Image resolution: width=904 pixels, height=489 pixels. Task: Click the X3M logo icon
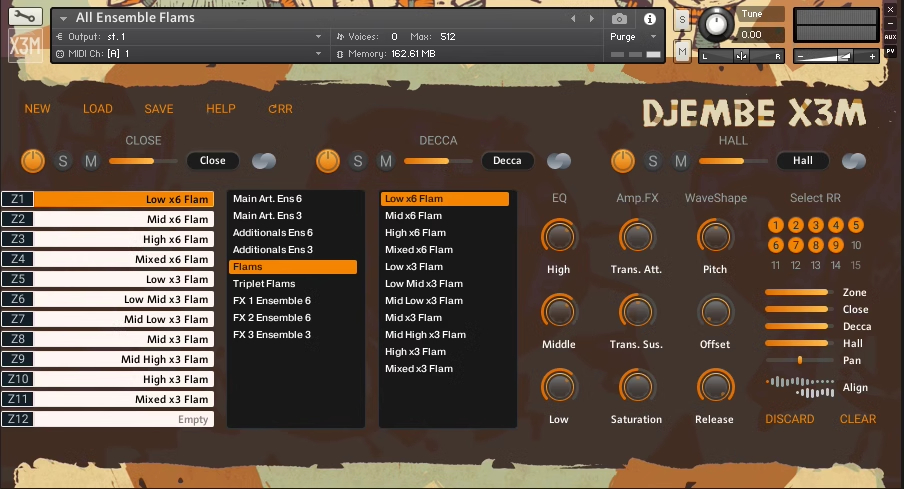[x=25, y=44]
